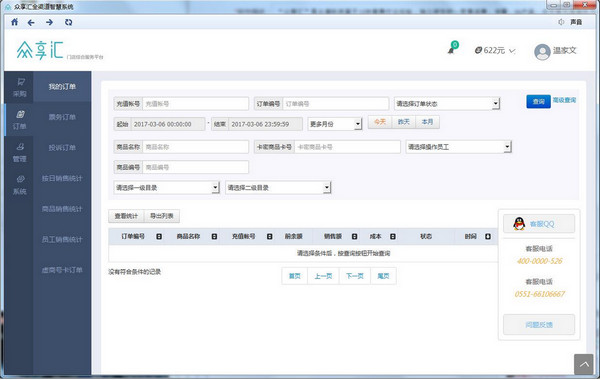
Task: Navigate back with the left arrow
Action: pyautogui.click(x=31, y=23)
